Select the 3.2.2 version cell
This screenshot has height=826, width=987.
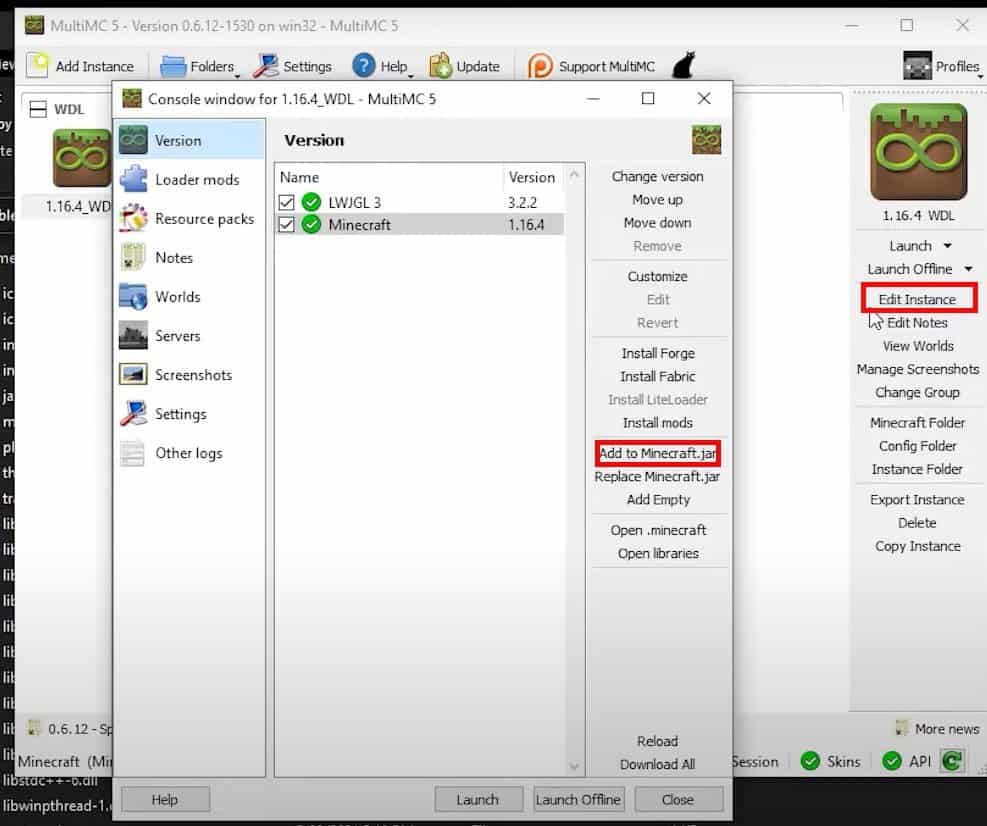pyautogui.click(x=522, y=203)
